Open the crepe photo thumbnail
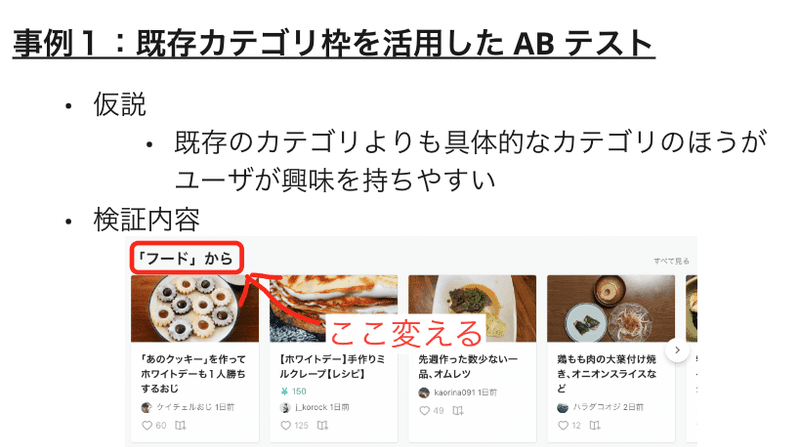The image size is (800, 447). [334, 309]
